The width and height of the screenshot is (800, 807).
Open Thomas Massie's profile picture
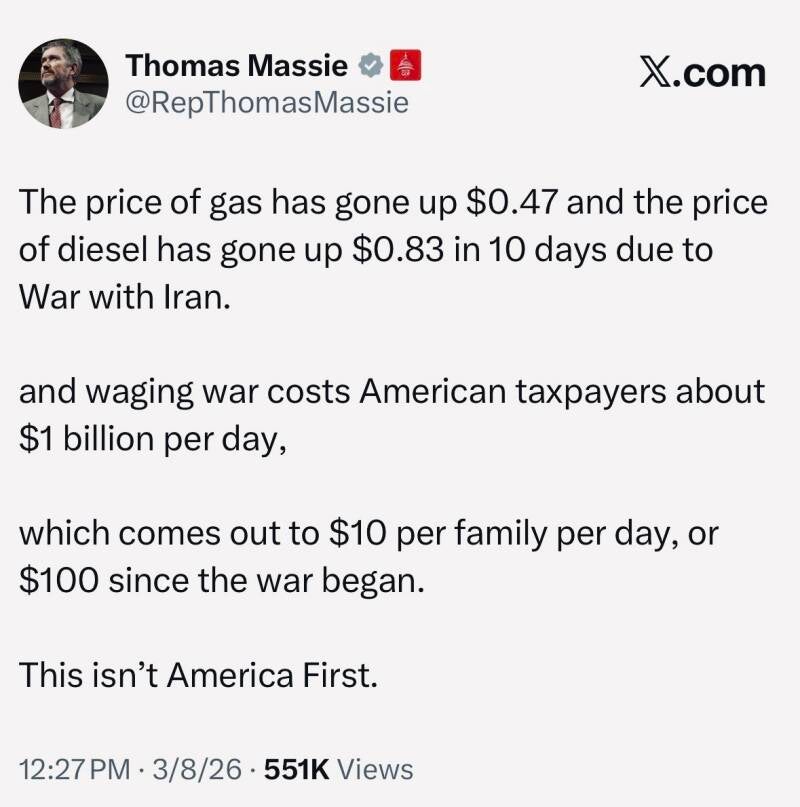(x=63, y=84)
